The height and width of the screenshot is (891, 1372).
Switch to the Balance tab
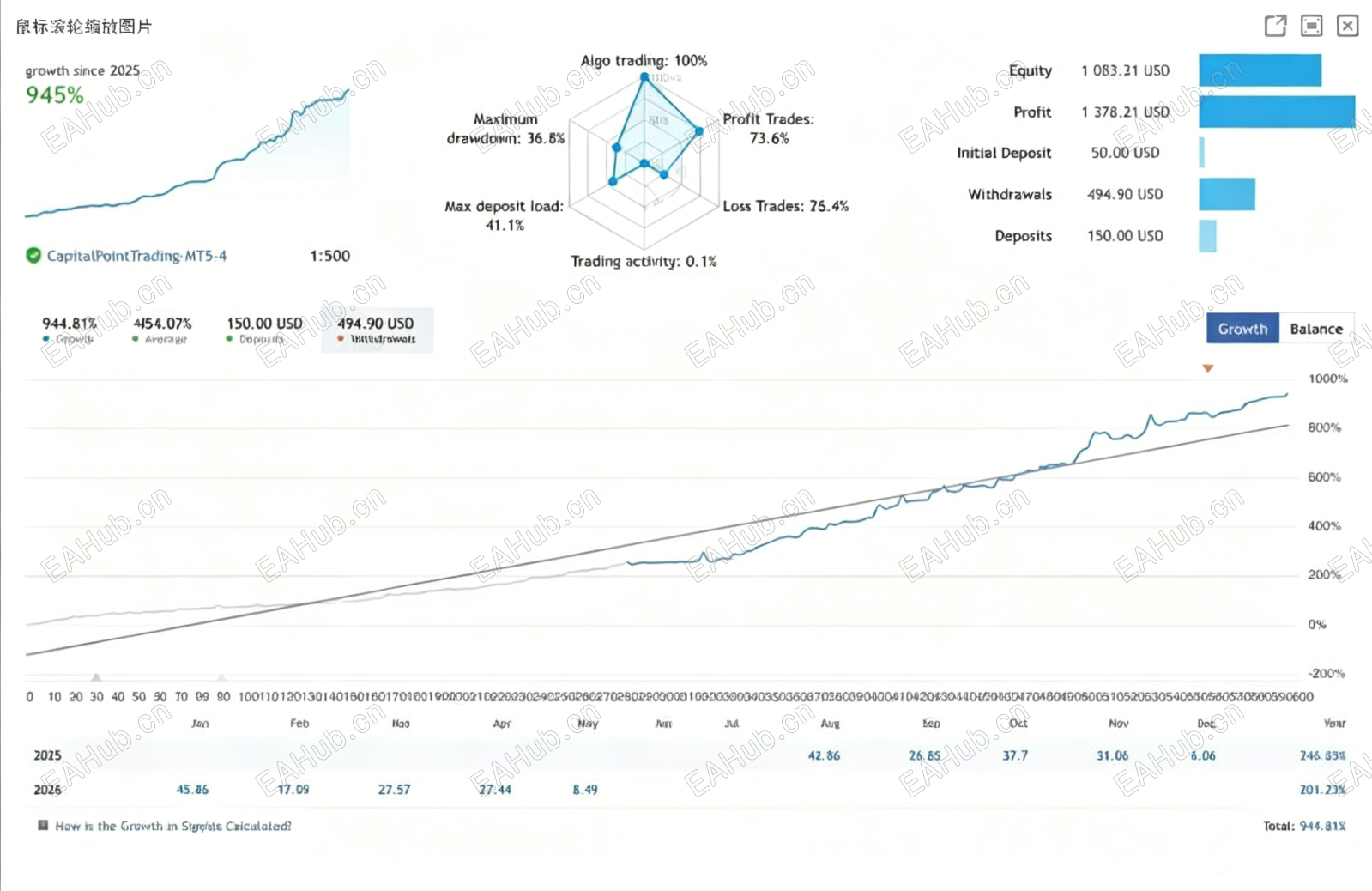click(1315, 329)
